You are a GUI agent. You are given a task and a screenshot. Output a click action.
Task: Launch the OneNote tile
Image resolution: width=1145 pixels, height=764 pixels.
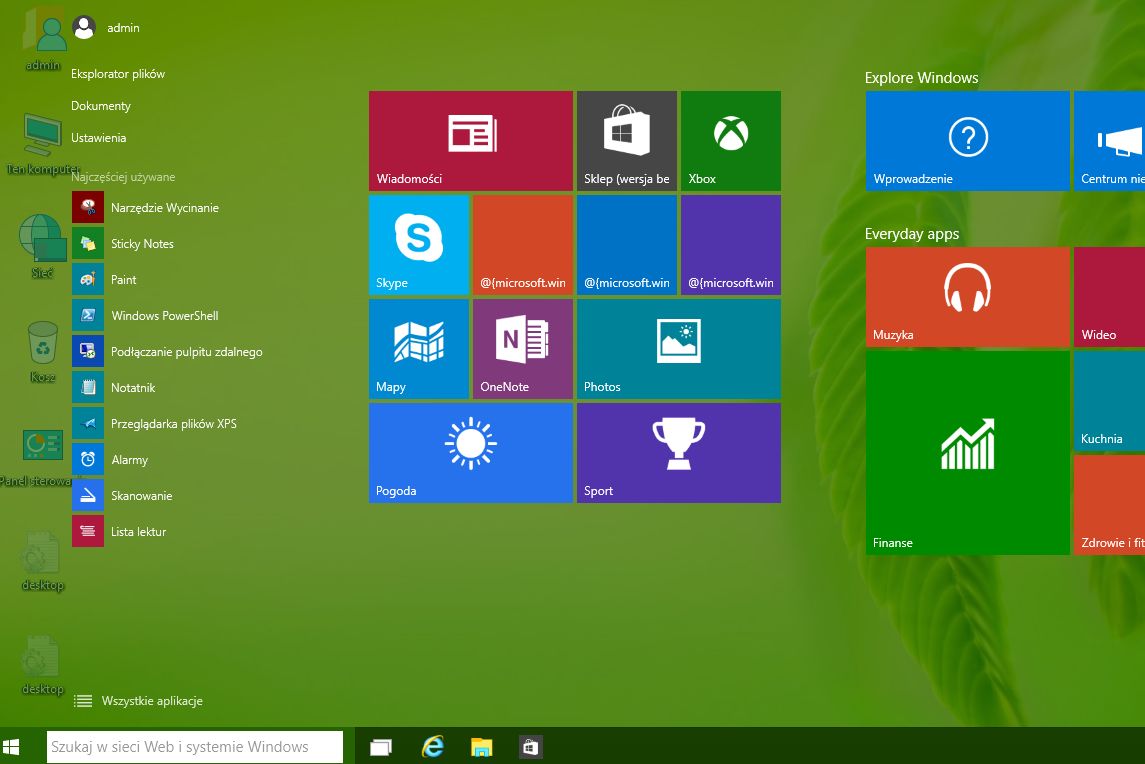(523, 349)
